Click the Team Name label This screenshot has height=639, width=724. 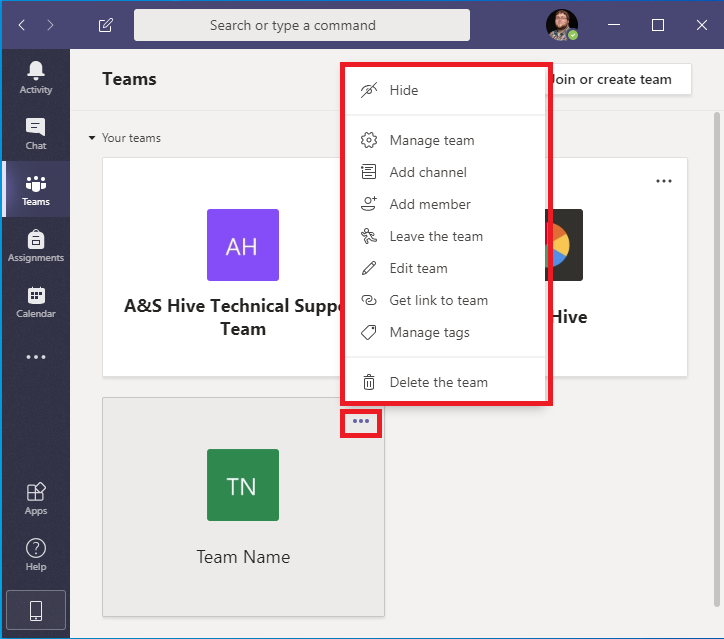click(243, 557)
